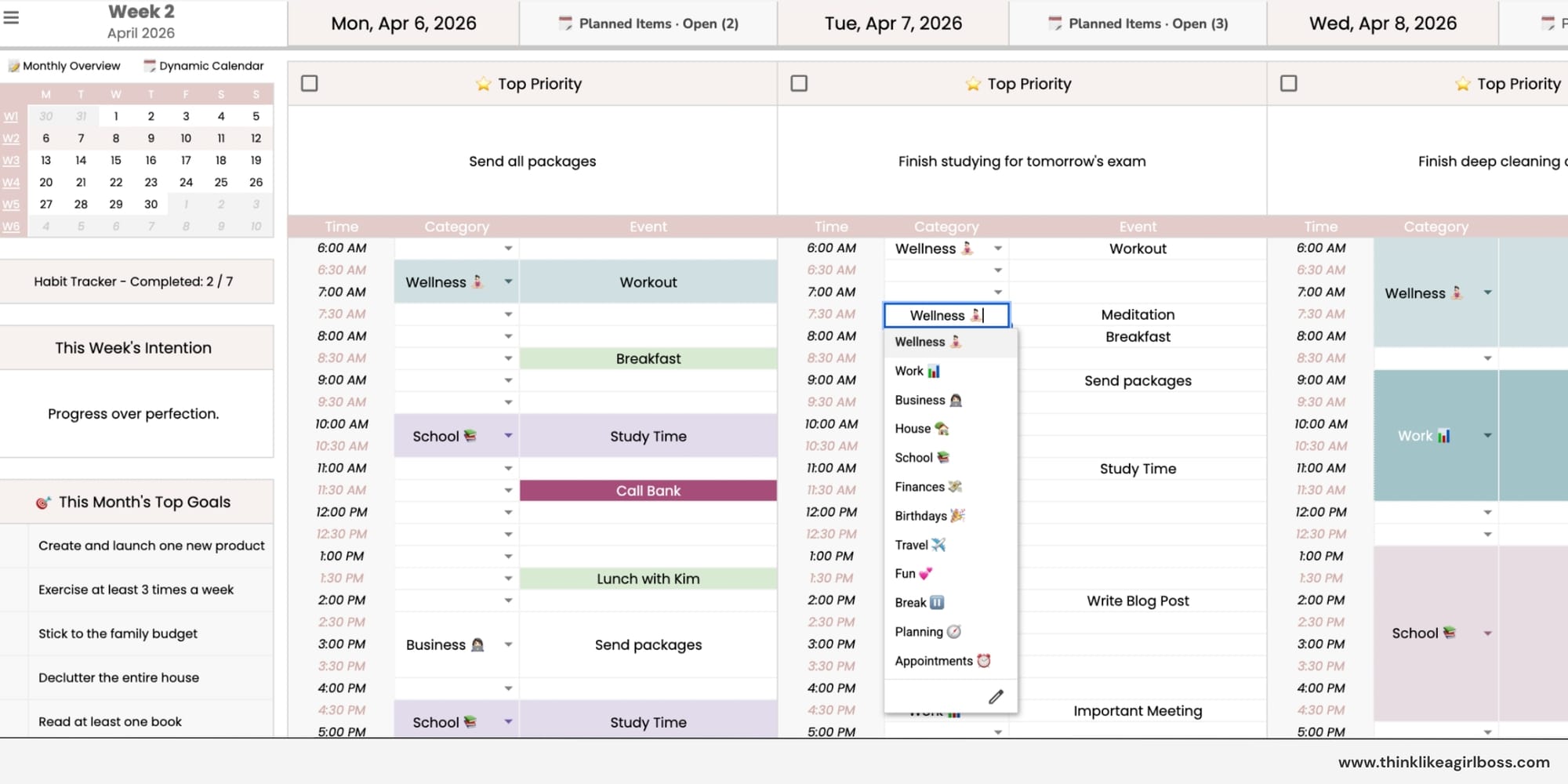The image size is (1568, 784).
Task: Click the magenta Call Bank event block
Action: coord(648,491)
